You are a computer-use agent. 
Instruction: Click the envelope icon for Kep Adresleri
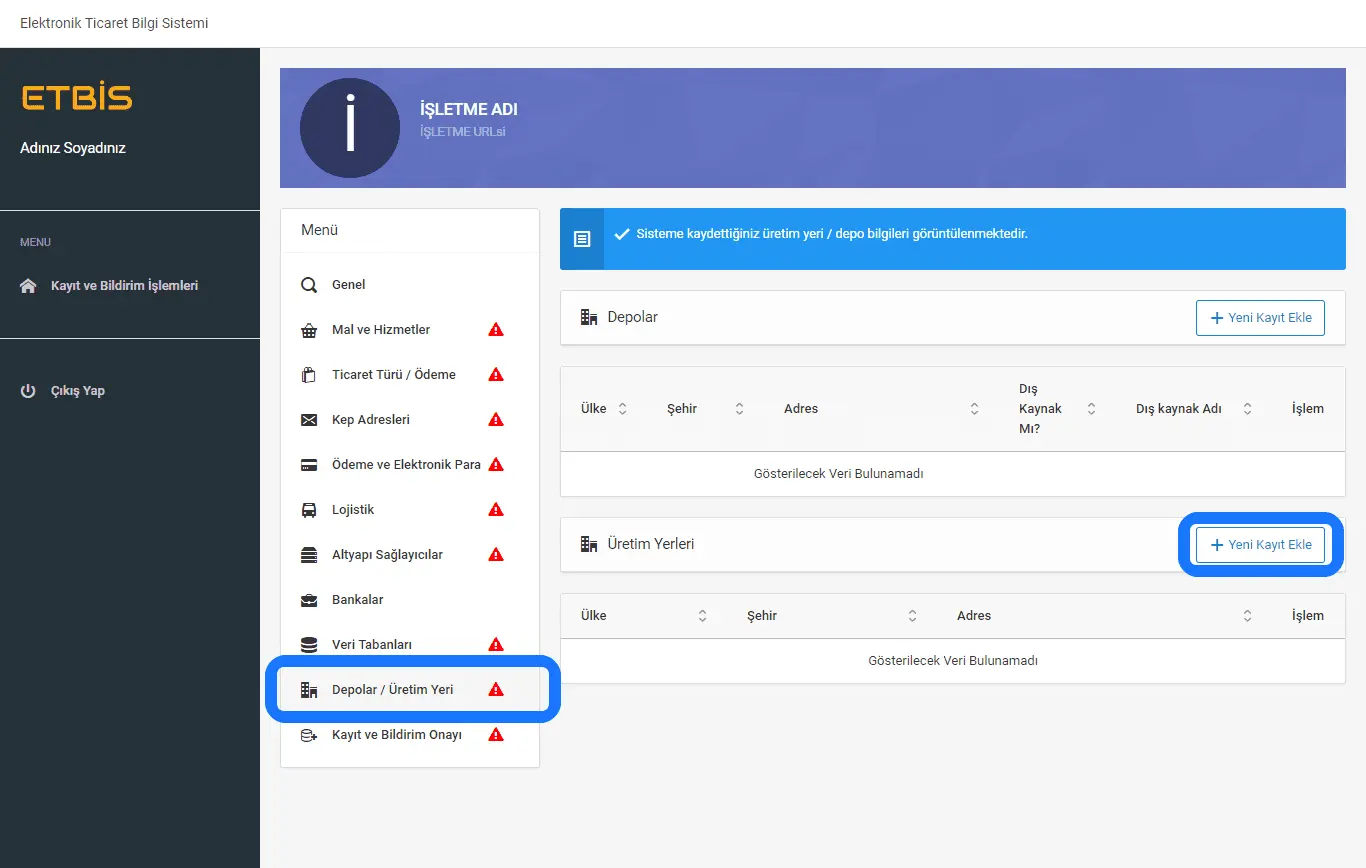pyautogui.click(x=309, y=420)
